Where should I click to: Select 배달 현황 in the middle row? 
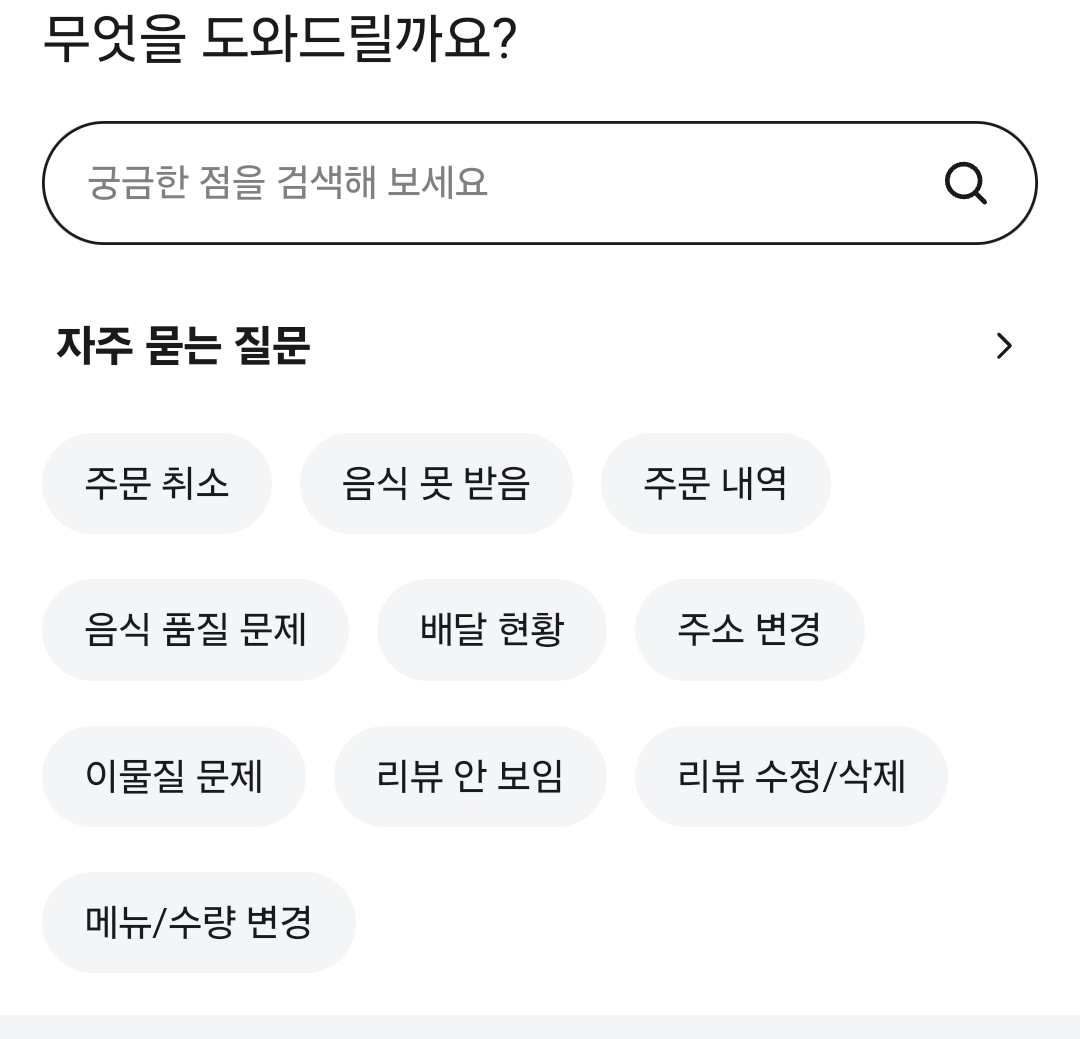pos(491,629)
